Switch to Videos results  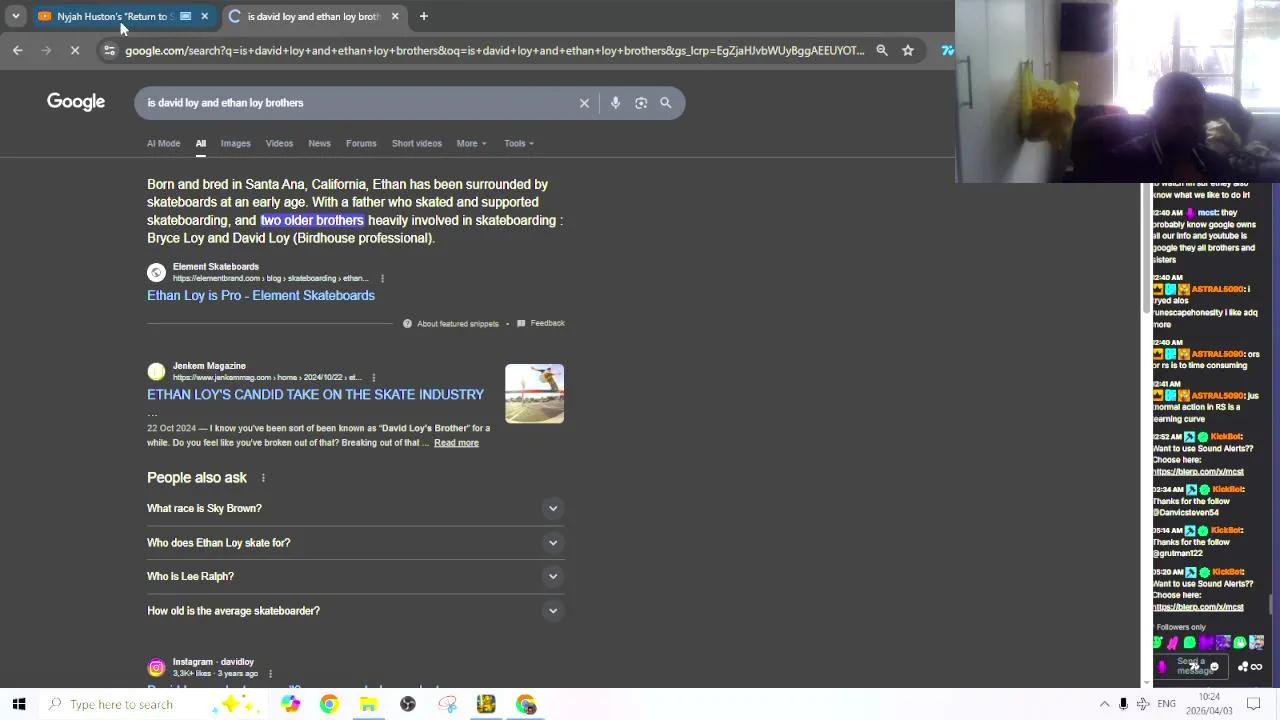pos(279,143)
